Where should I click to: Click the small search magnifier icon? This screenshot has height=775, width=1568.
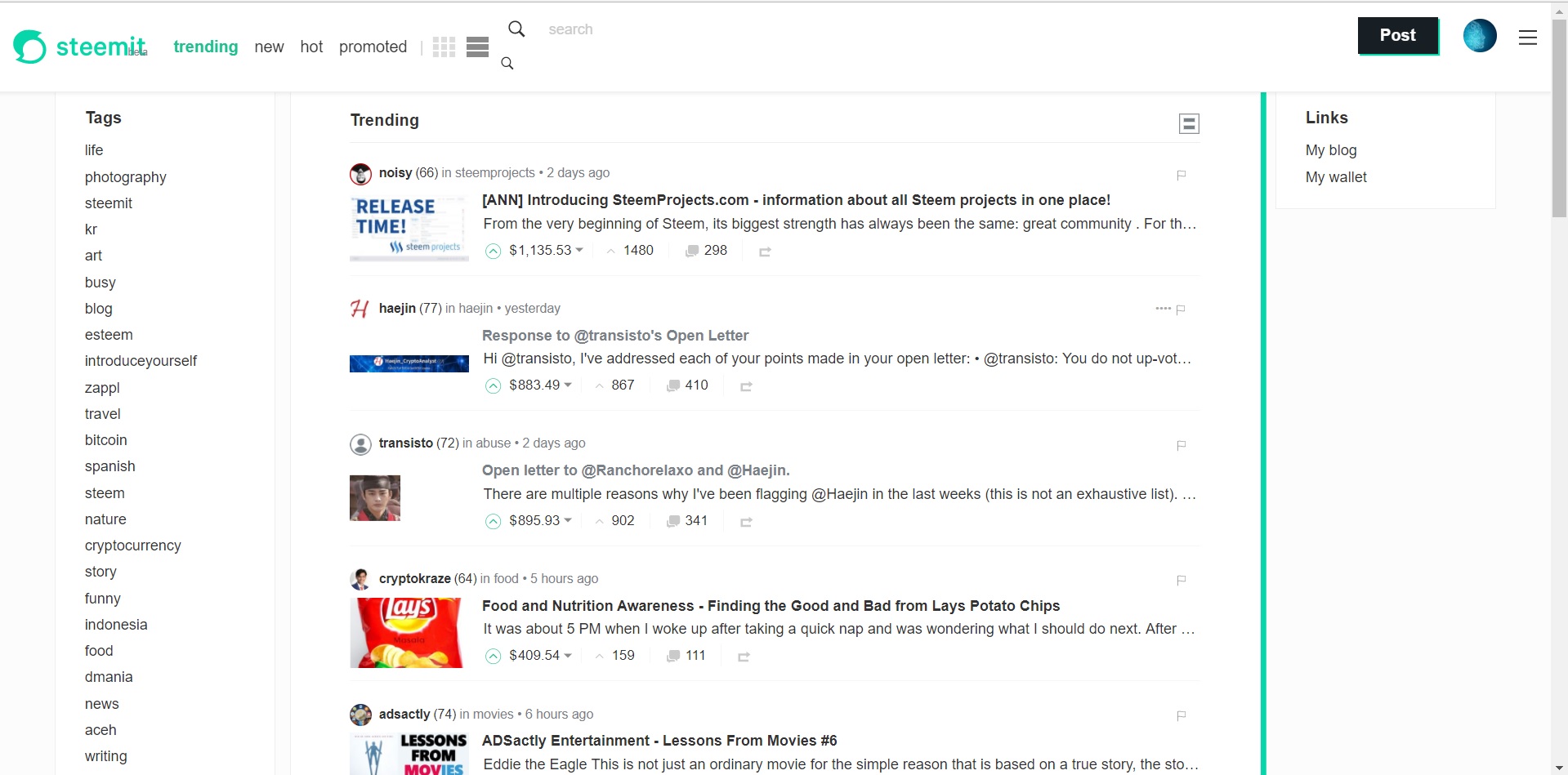click(507, 64)
